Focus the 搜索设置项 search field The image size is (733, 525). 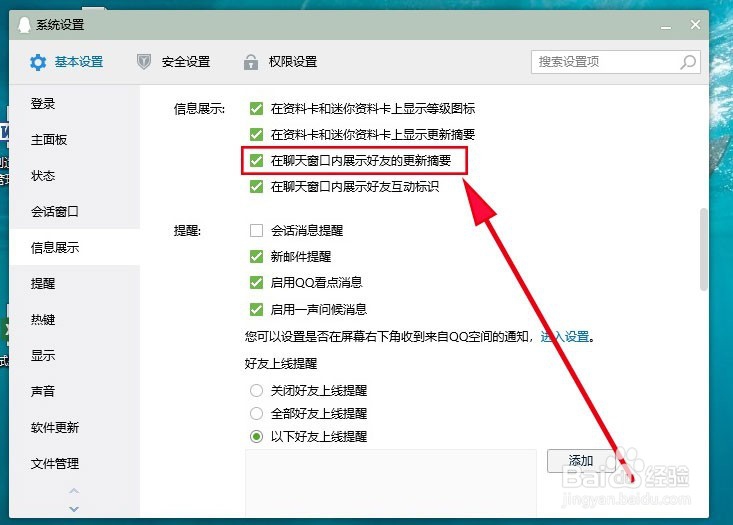pos(615,62)
